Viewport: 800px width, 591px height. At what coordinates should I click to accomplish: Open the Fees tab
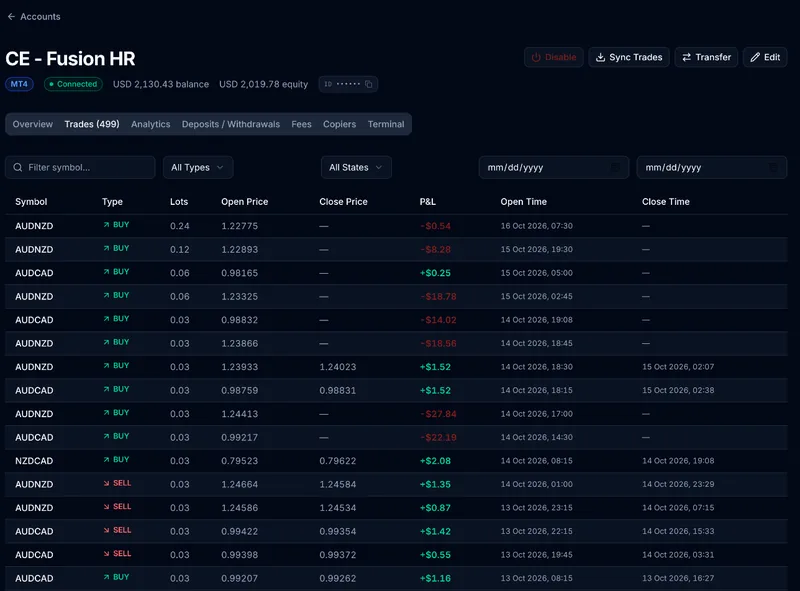point(302,124)
